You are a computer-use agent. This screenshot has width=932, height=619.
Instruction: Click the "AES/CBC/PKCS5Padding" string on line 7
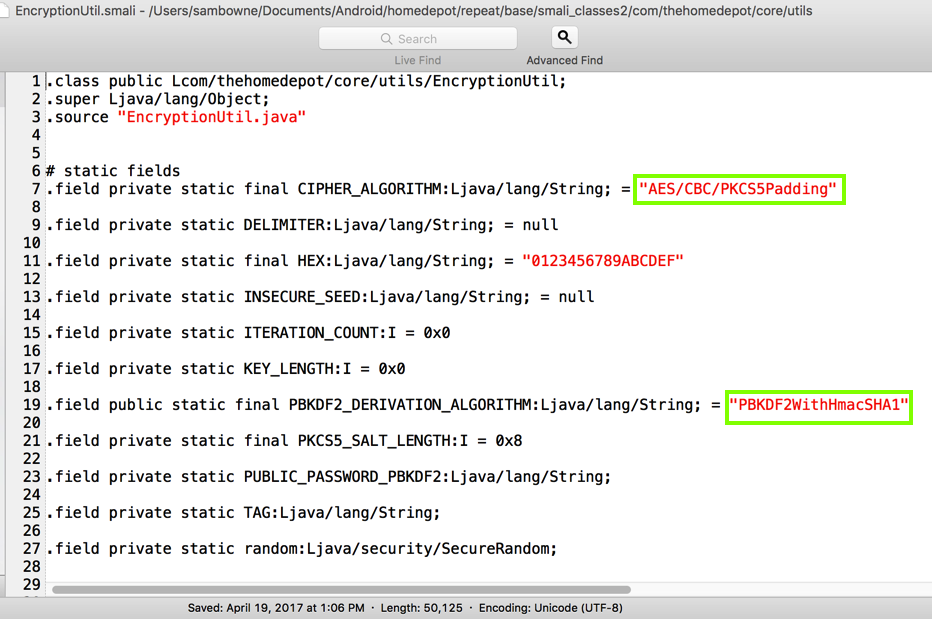[x=738, y=189]
